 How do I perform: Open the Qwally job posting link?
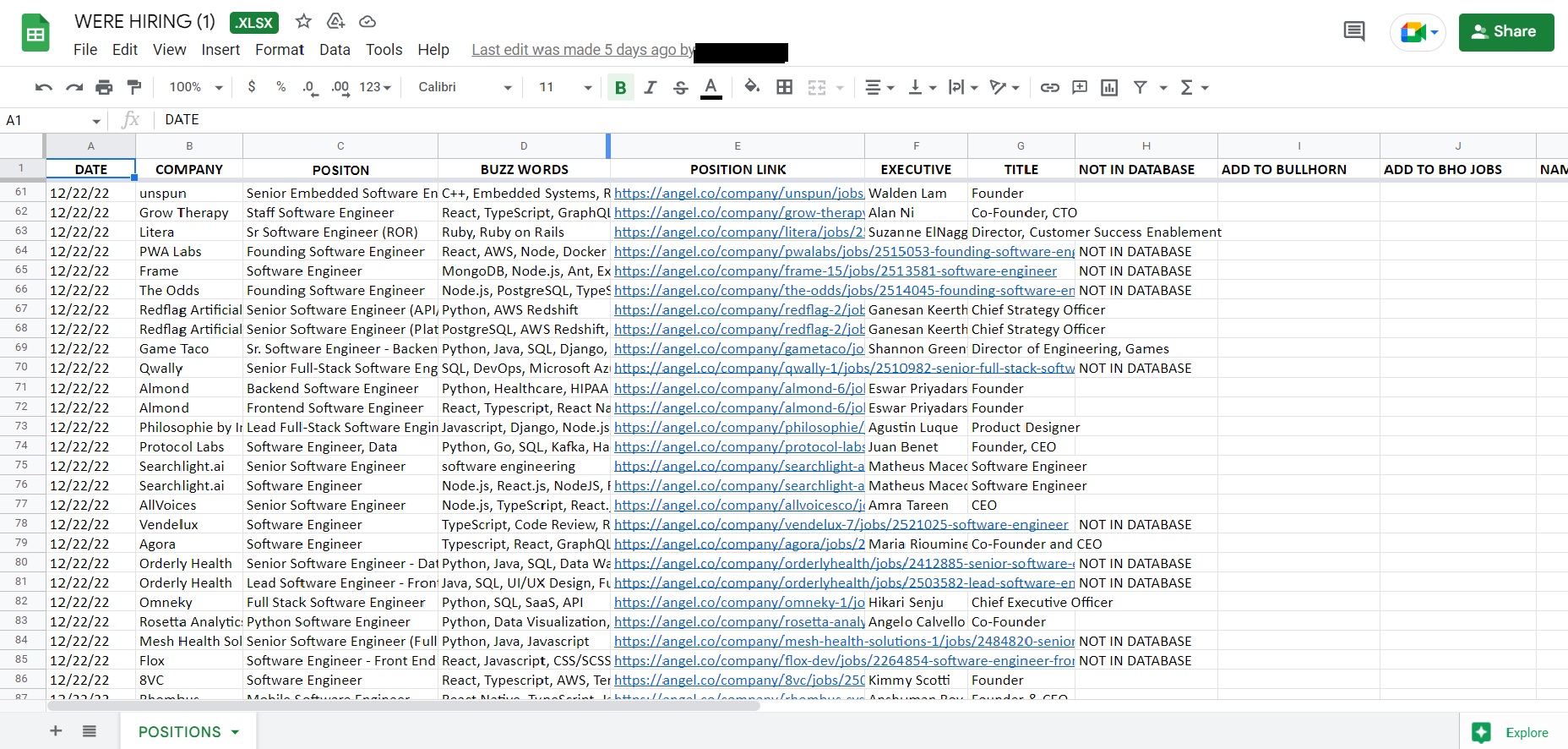pyautogui.click(x=844, y=369)
